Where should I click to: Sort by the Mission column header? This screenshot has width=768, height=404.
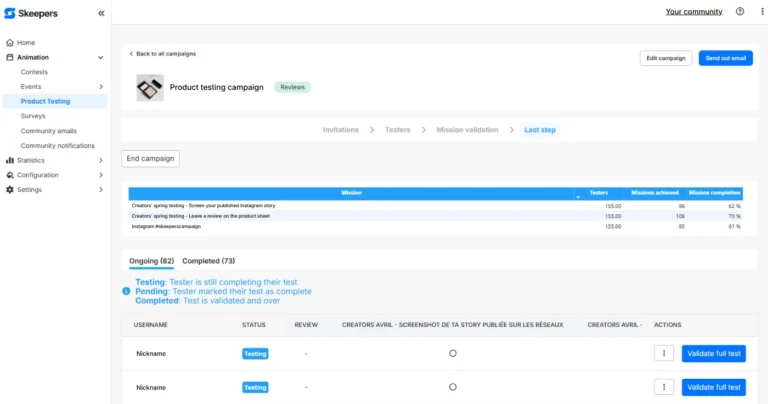(351, 193)
